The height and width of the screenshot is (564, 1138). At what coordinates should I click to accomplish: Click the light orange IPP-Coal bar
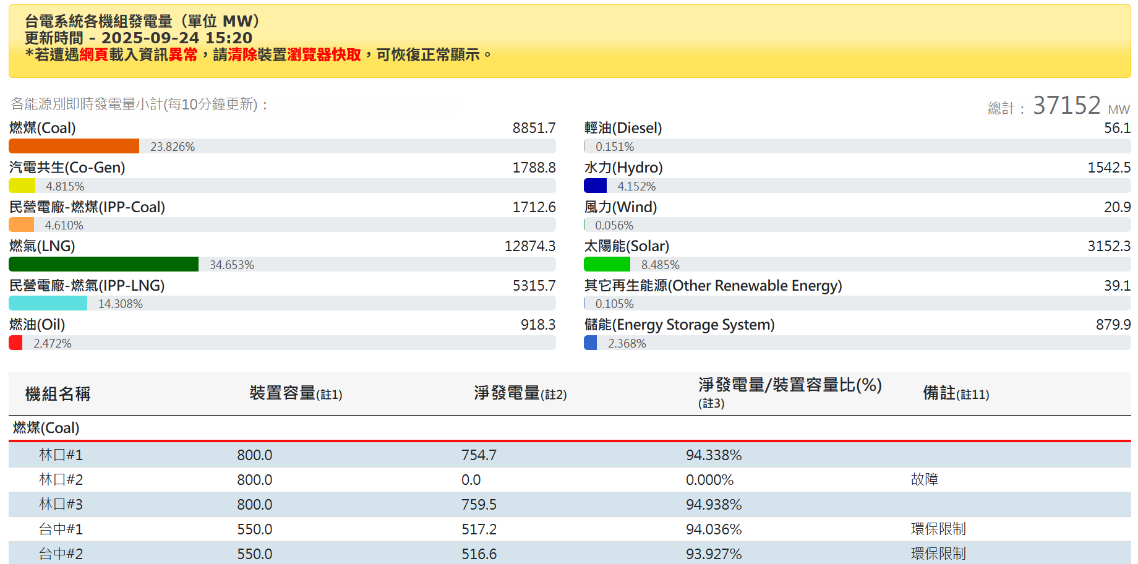pos(22,225)
